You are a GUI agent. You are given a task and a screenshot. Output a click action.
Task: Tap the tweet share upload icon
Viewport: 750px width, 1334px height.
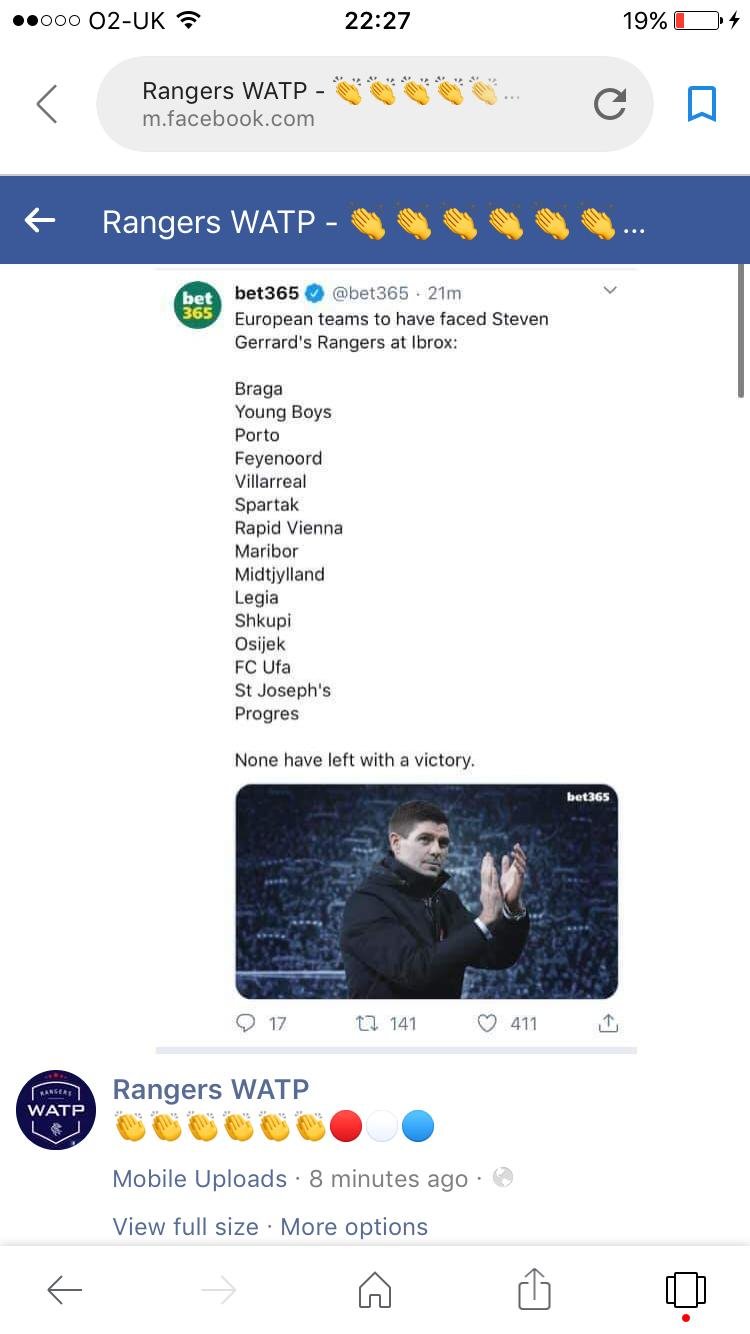608,1023
